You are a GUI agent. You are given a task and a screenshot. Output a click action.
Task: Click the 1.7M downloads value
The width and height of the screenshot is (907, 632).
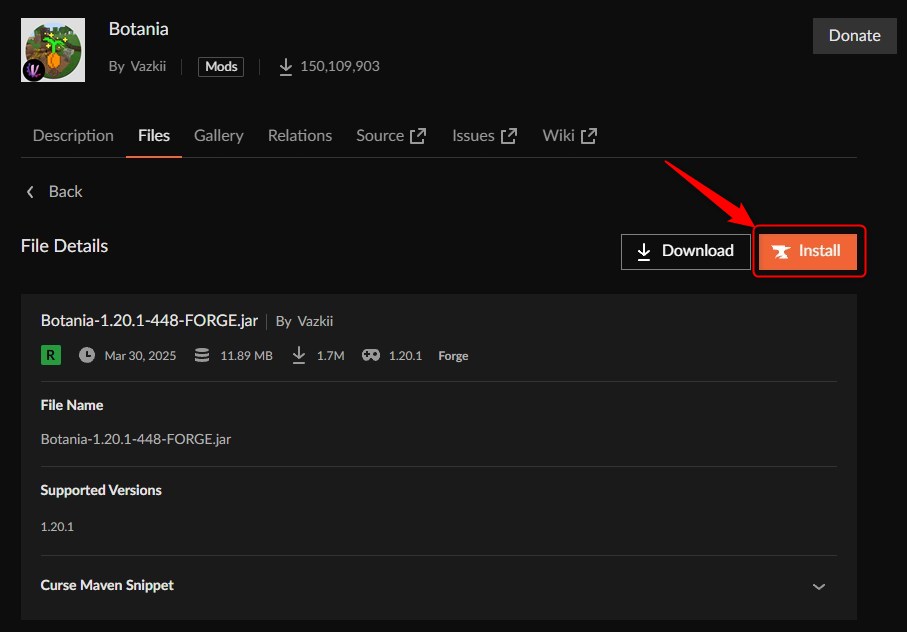tap(330, 356)
